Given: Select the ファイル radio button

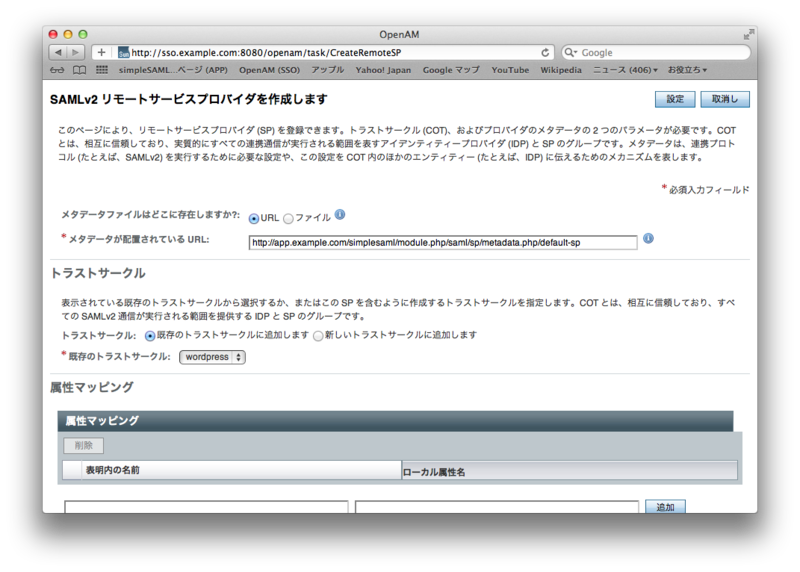Looking at the screenshot, I should (x=289, y=218).
